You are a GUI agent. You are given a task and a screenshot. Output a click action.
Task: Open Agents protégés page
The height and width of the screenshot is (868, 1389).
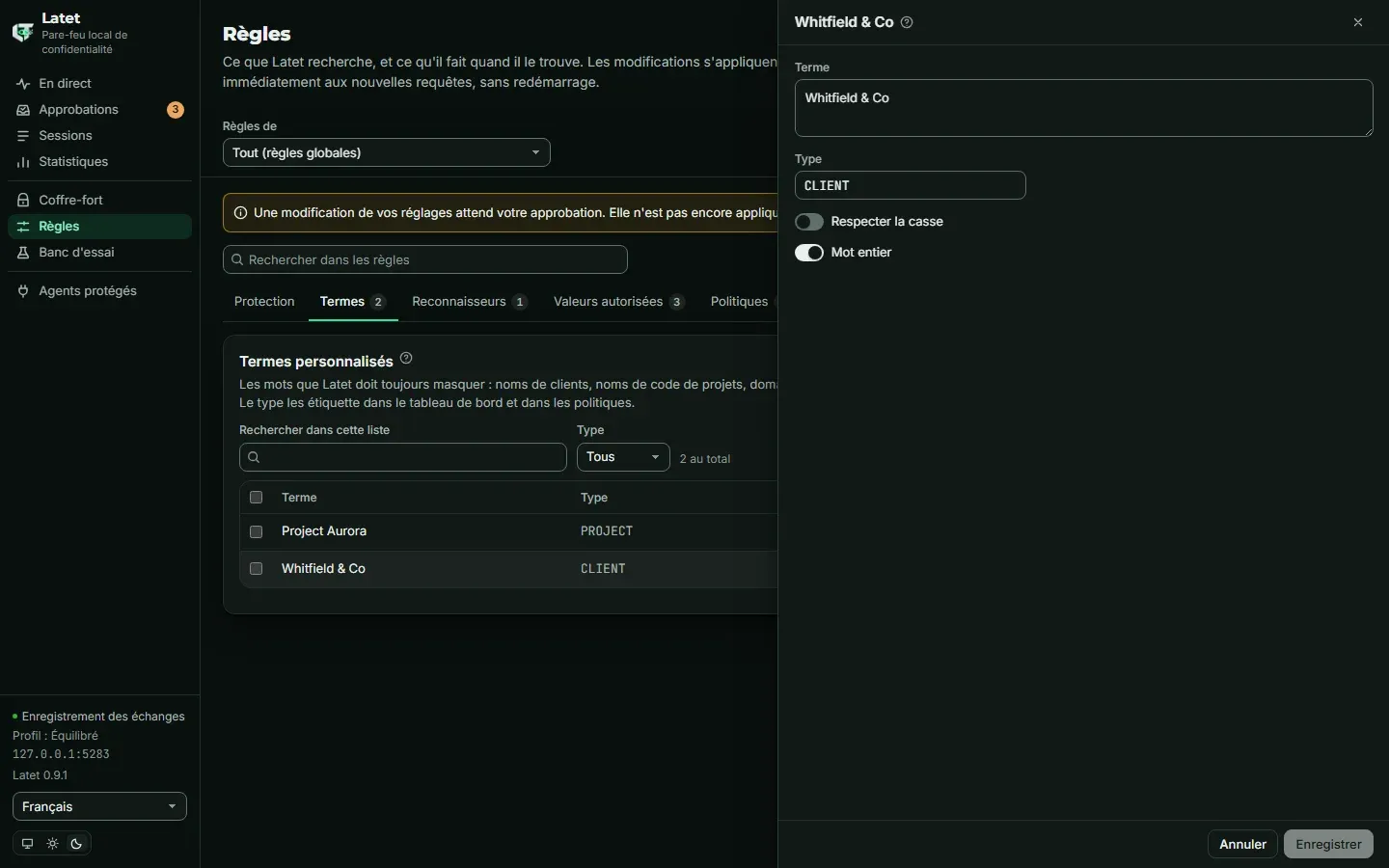(x=99, y=291)
